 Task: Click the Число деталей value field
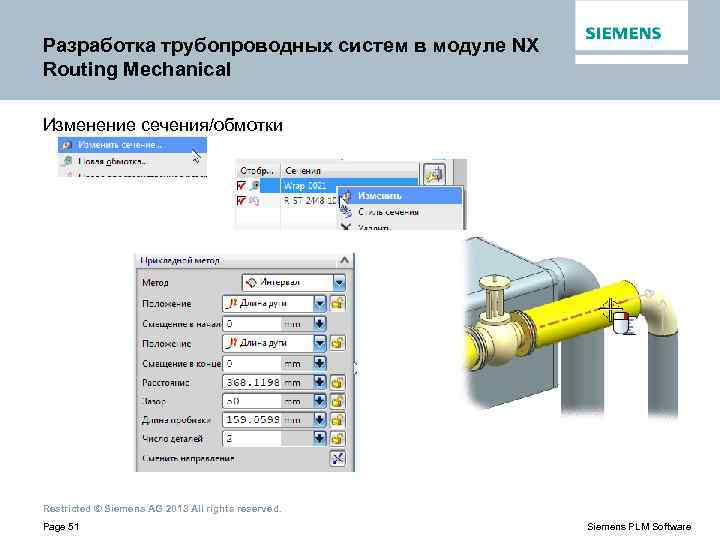coord(252,439)
